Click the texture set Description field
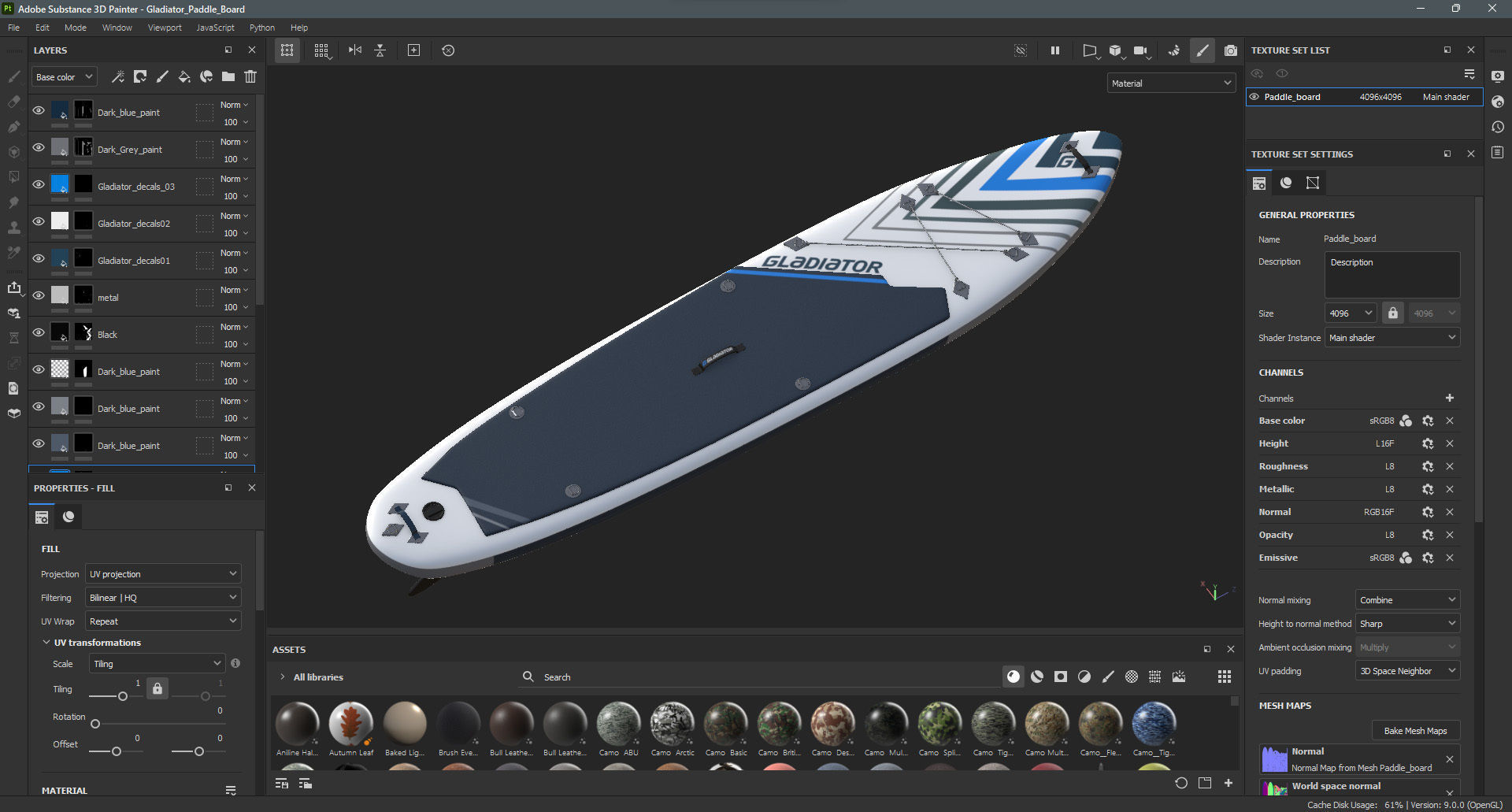The height and width of the screenshot is (812, 1512). (x=1392, y=274)
